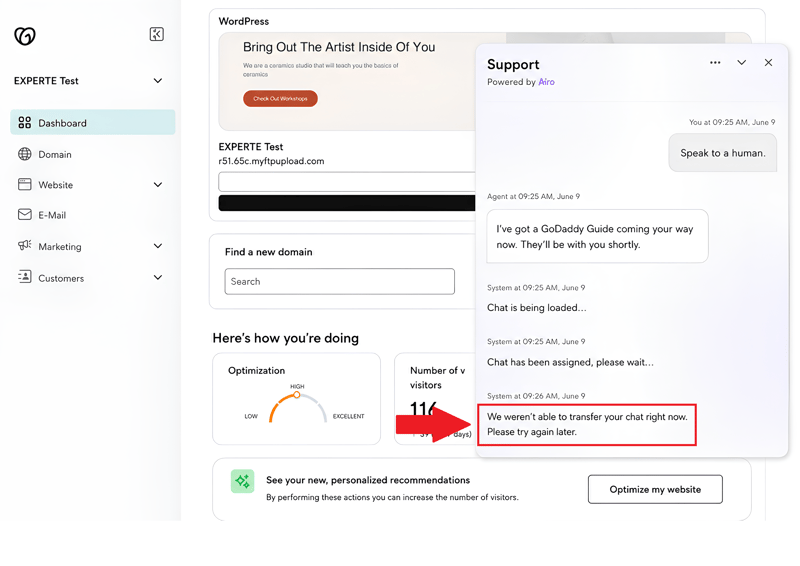Image resolution: width=800 pixels, height=566 pixels.
Task: Focus the Find a new domain search field
Action: tap(339, 281)
